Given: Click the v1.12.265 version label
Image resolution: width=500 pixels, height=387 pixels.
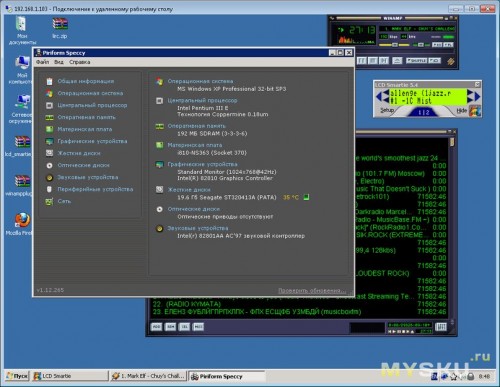Looking at the screenshot, I should click(50, 290).
